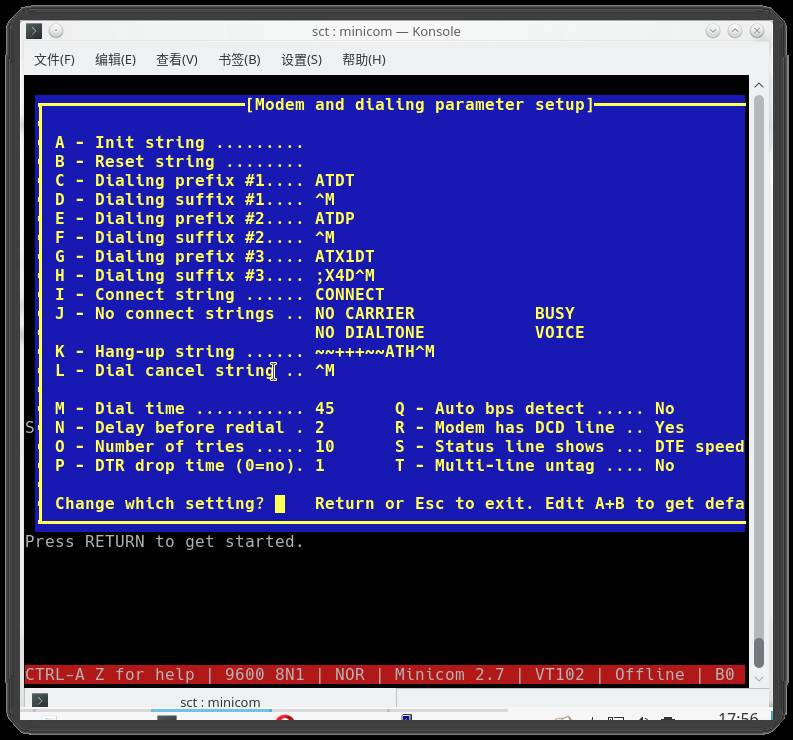Click the 'ATX1DT' dialing prefix #3 value
Screen dimensions: 793x740
[344, 256]
